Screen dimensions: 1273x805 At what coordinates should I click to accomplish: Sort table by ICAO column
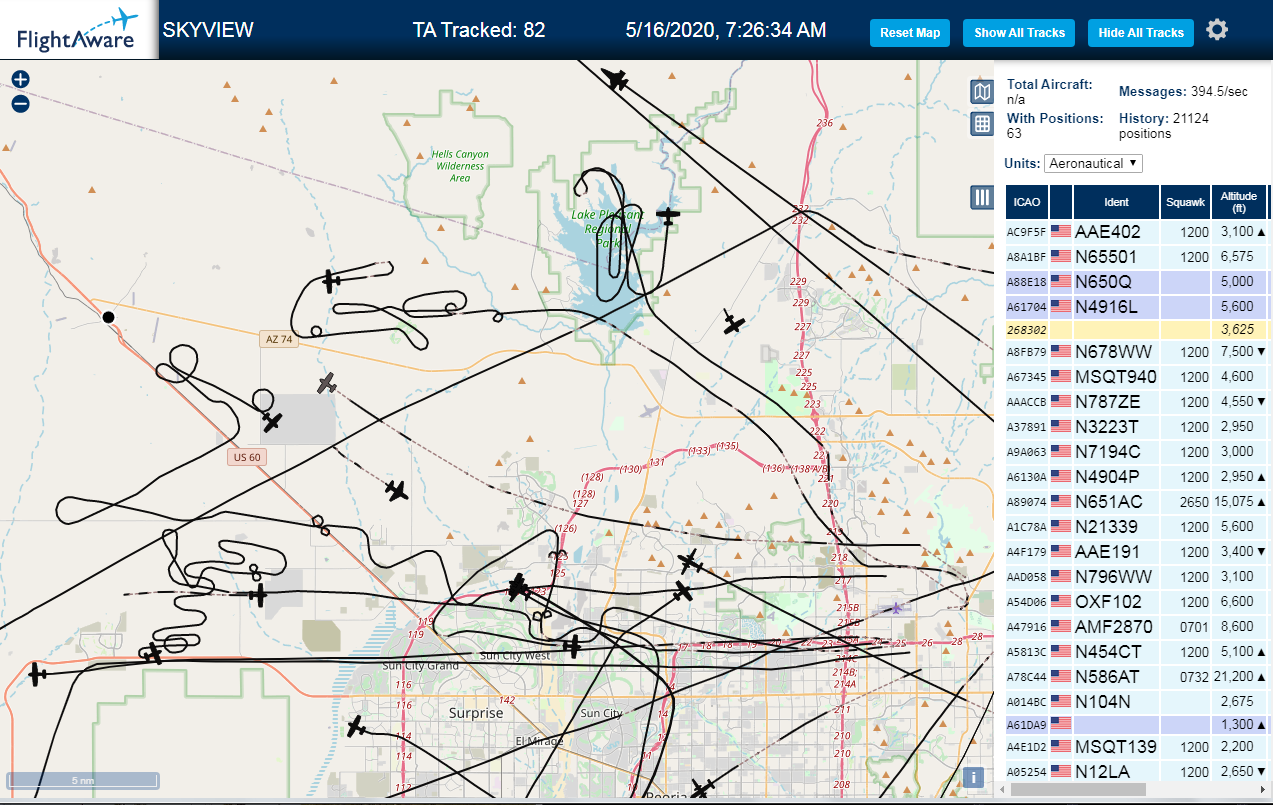pos(1026,202)
